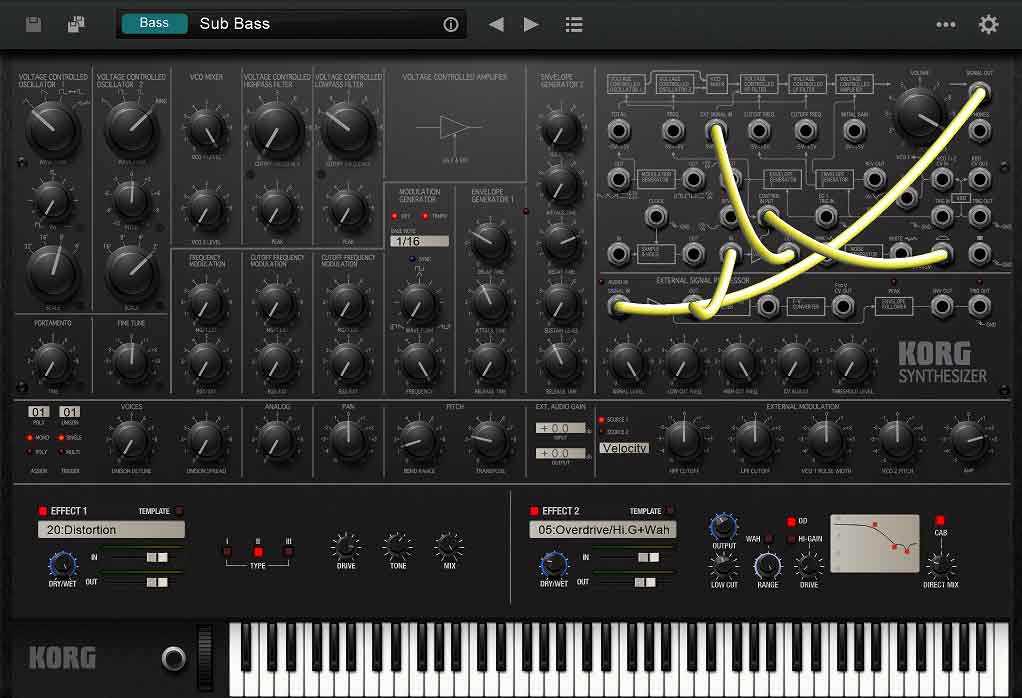Screen dimensions: 1022x698
Task: Toggle Effect 2 on/off LED
Action: tap(534, 511)
